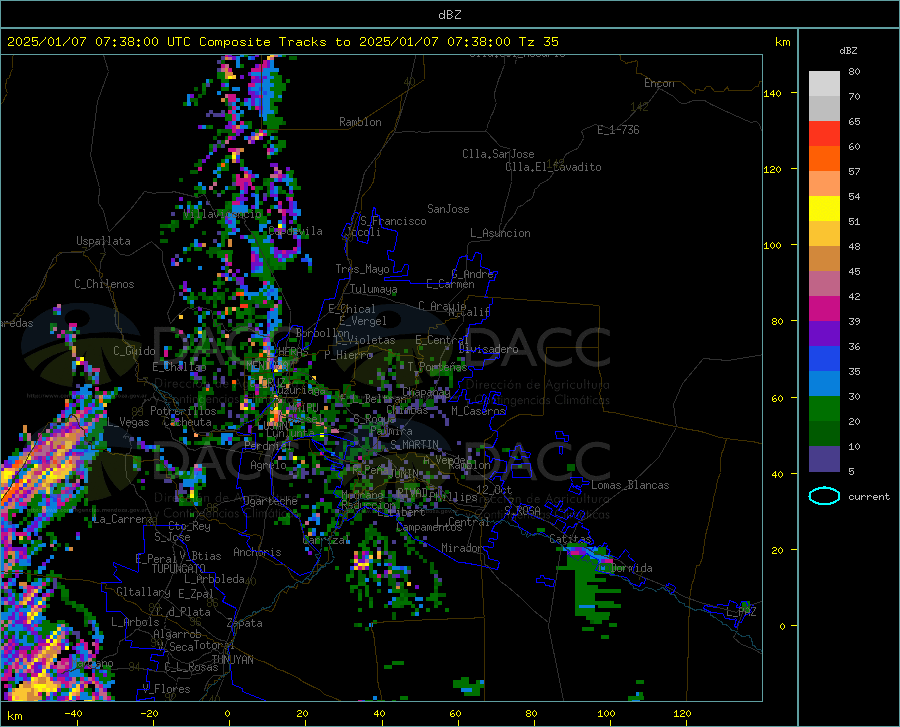Select the magenta 39-42 dBZ swatch
The width and height of the screenshot is (900, 727).
point(824,309)
